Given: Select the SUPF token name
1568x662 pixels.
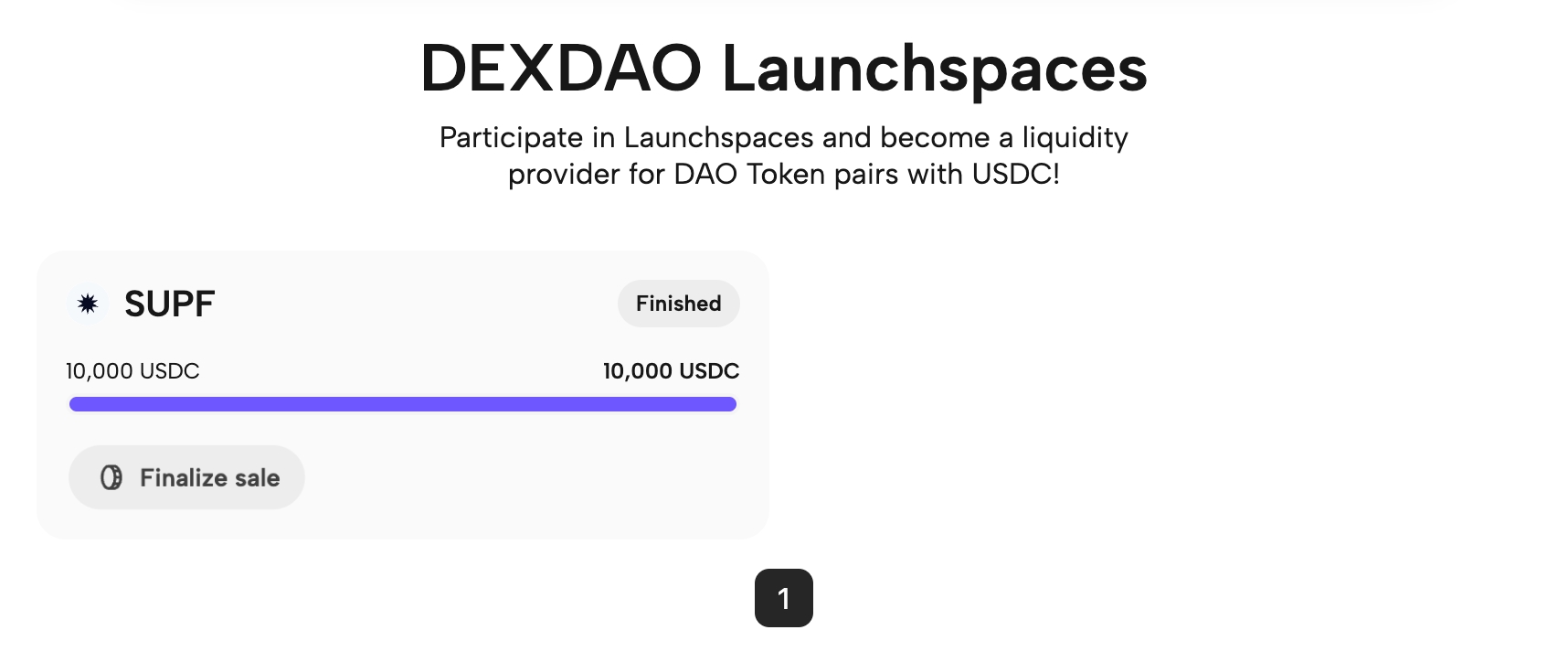Looking at the screenshot, I should click(169, 304).
